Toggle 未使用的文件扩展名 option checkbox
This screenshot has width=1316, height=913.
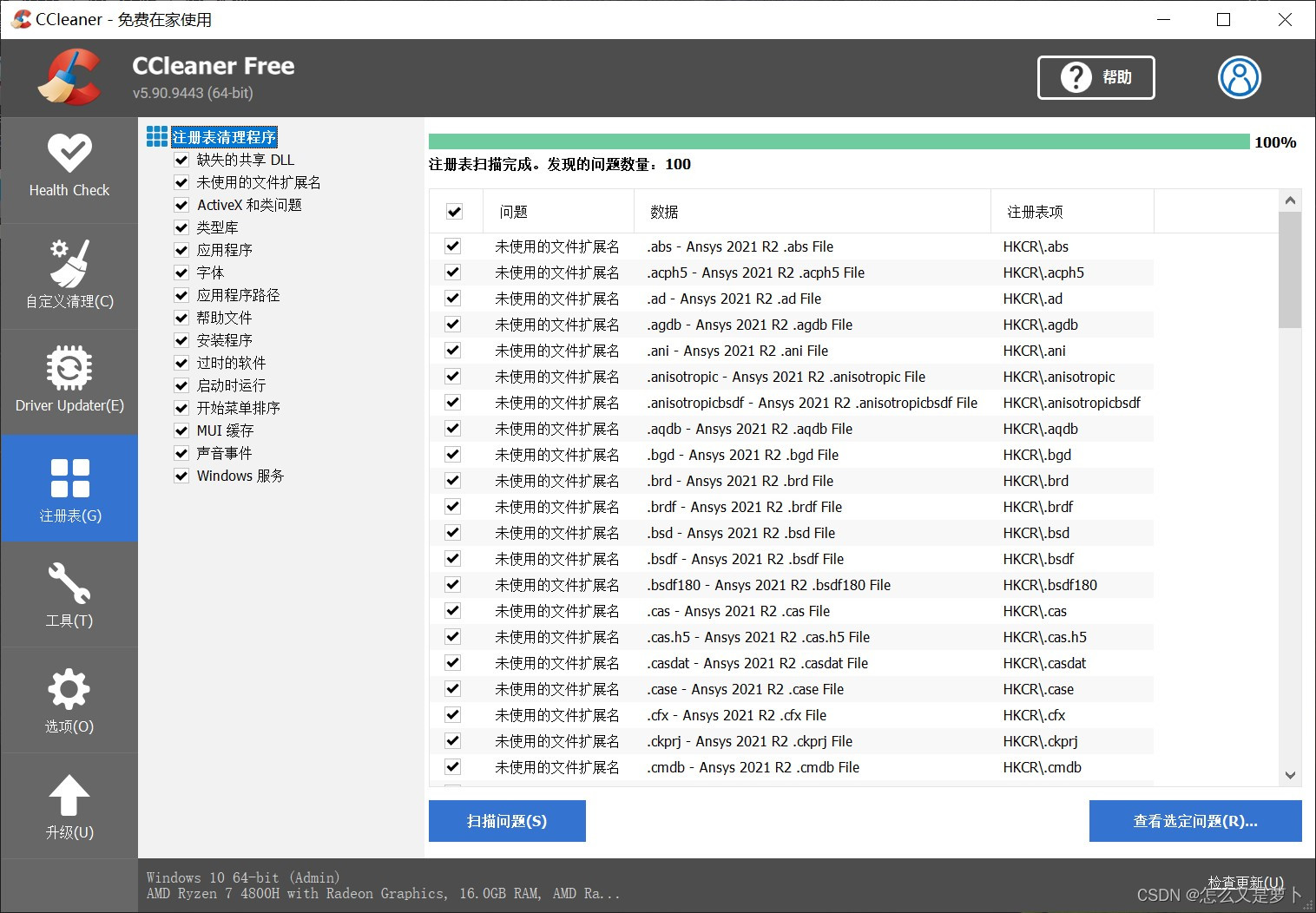click(x=181, y=182)
